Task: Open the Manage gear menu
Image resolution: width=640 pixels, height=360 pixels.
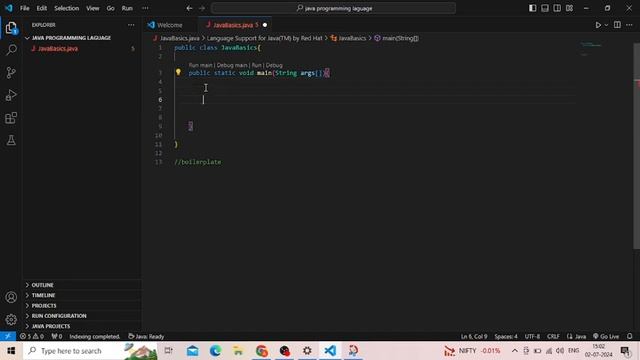Action: tap(11, 319)
